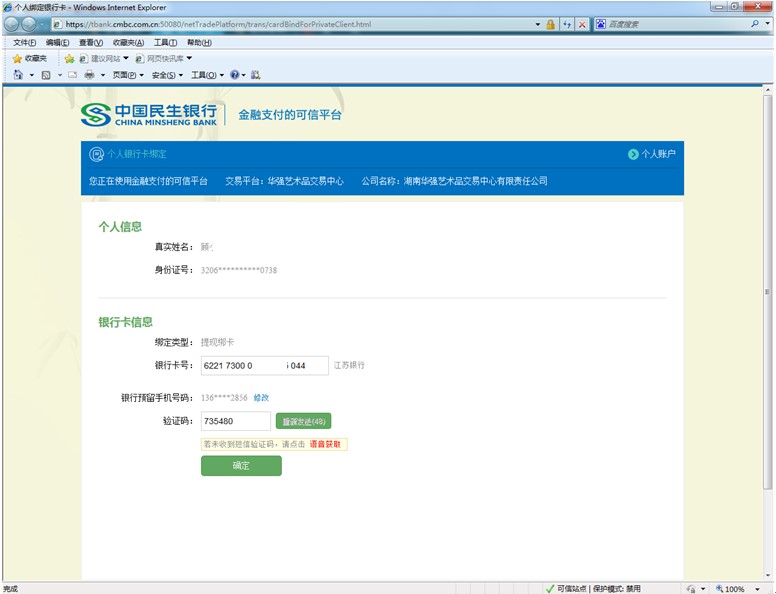Screen dimensions: 776x594
Task: Click the add to favorites star icon
Action: tap(69, 59)
